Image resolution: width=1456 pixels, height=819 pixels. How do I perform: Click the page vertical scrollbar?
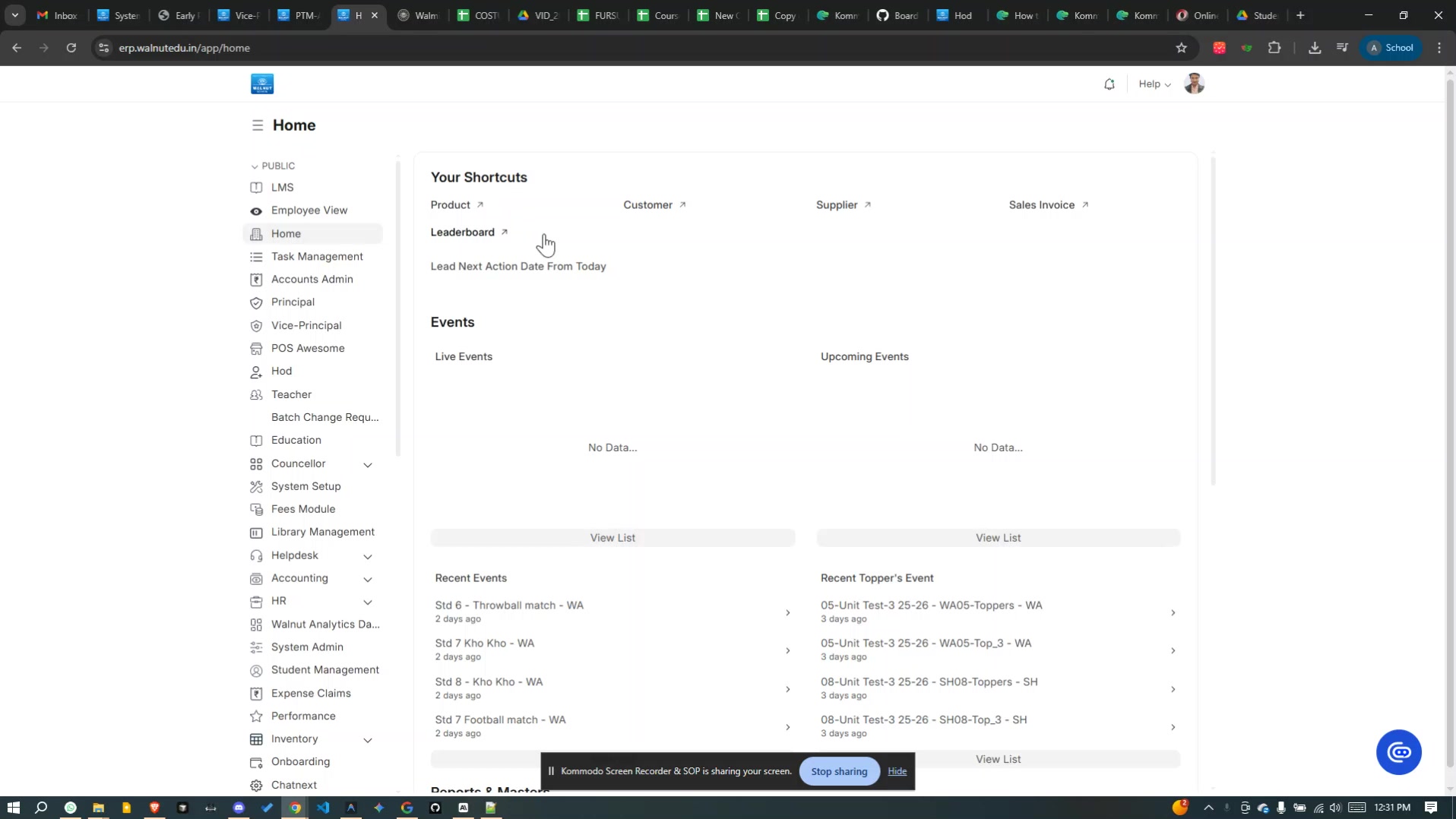click(x=1449, y=380)
